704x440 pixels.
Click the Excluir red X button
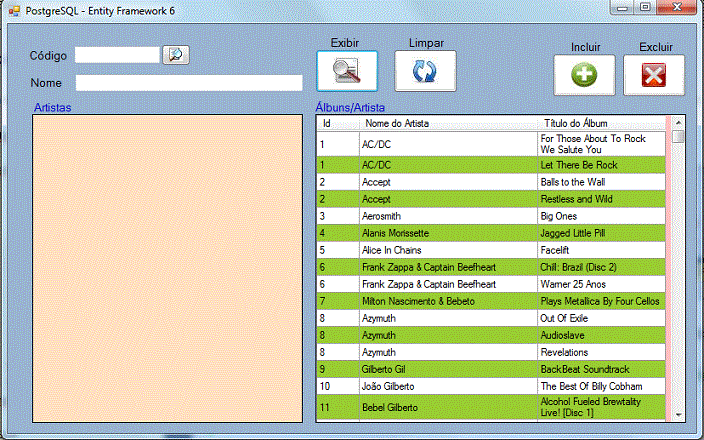(654, 75)
